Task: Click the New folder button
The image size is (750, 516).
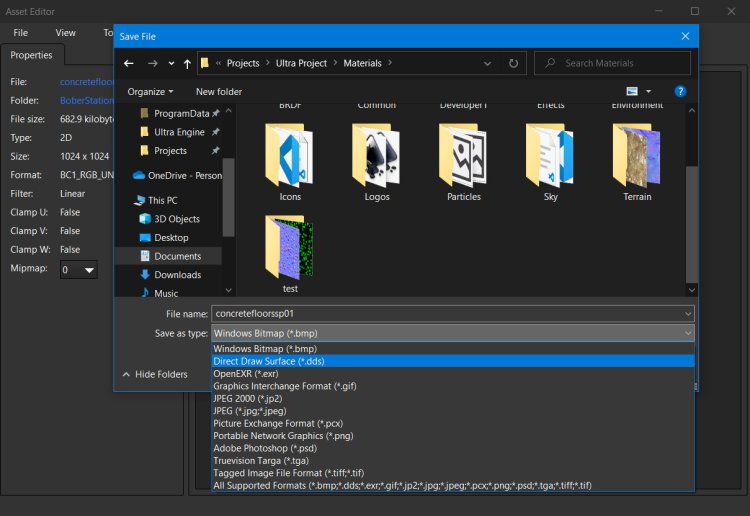Action: (218, 91)
